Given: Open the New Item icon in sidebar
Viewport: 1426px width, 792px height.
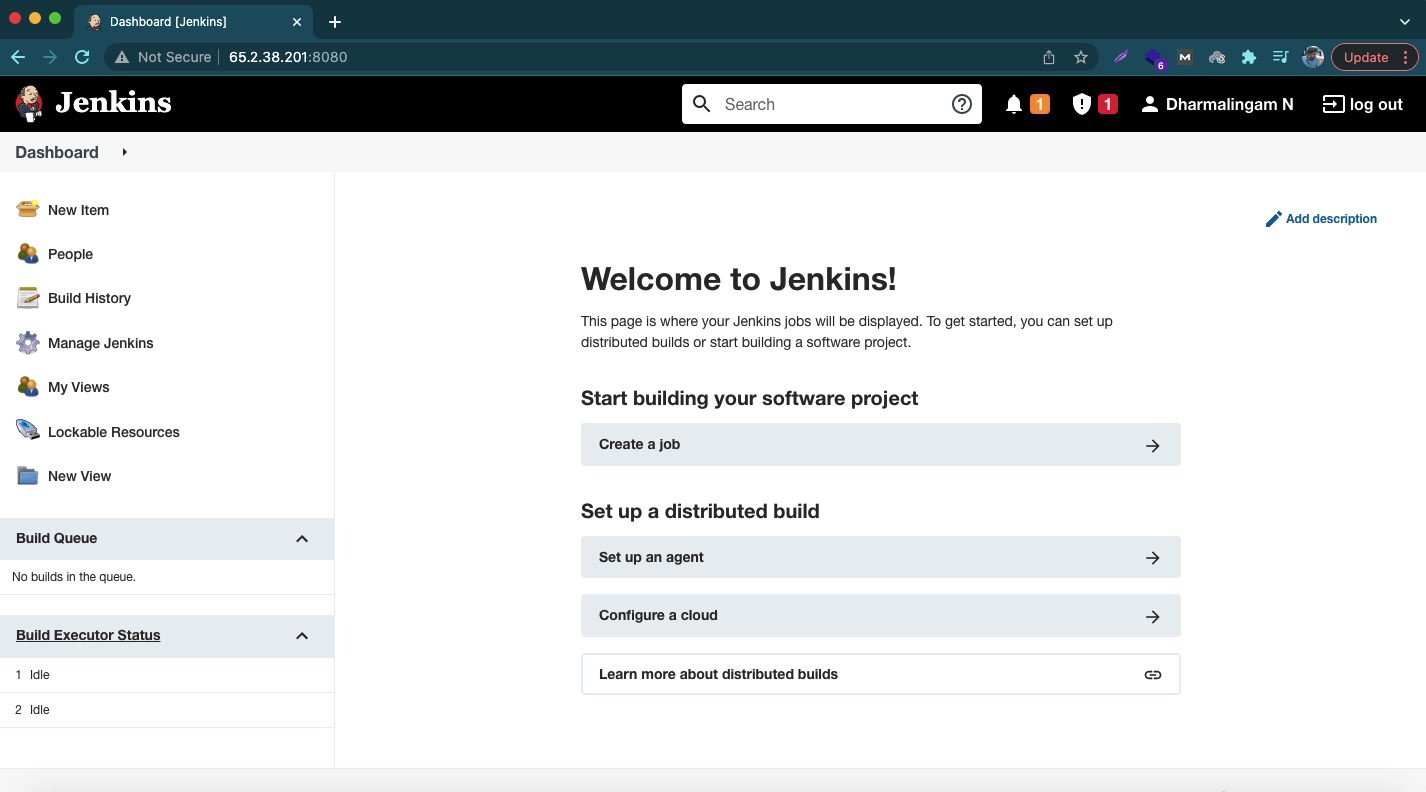Looking at the screenshot, I should click(28, 209).
